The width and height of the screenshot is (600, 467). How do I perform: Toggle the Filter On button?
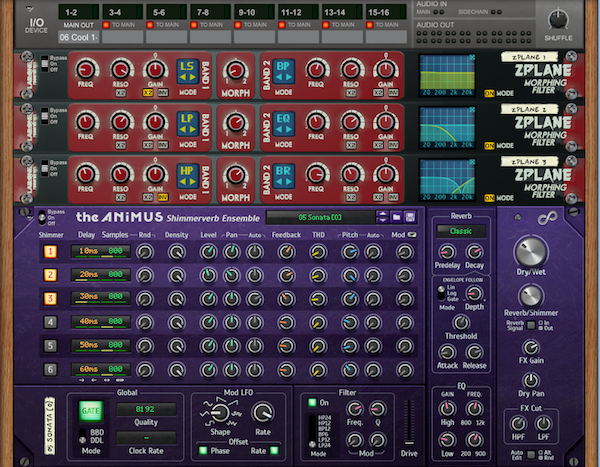312,402
